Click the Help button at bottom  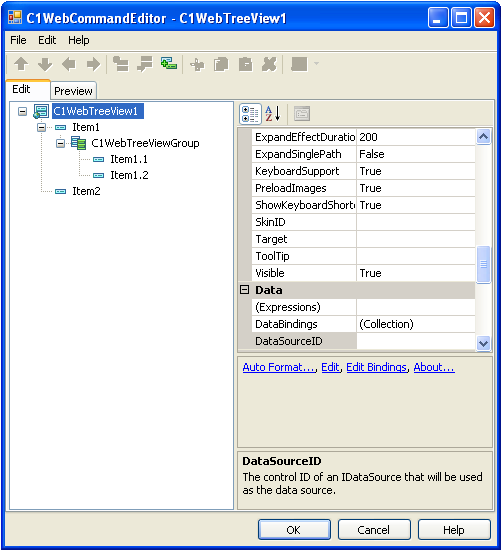point(454,530)
